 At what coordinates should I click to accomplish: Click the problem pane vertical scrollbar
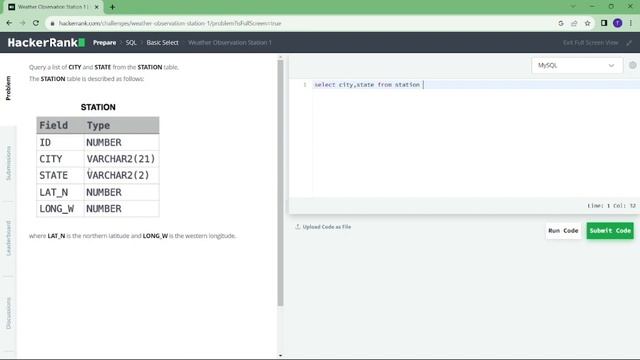coord(280,183)
